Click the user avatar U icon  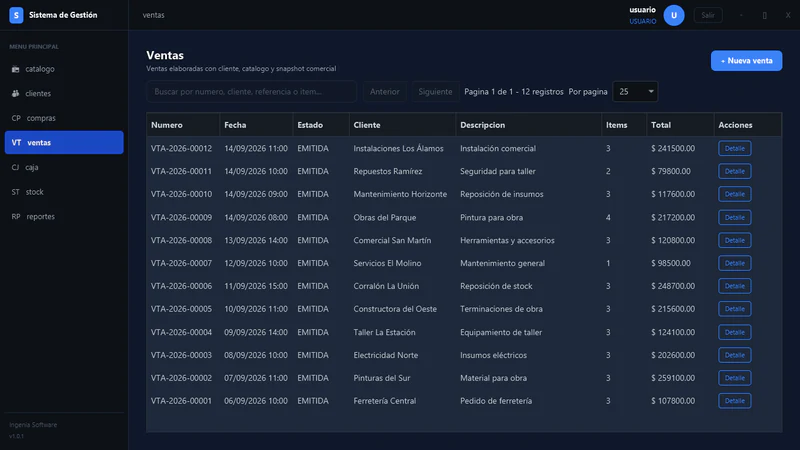(x=673, y=15)
